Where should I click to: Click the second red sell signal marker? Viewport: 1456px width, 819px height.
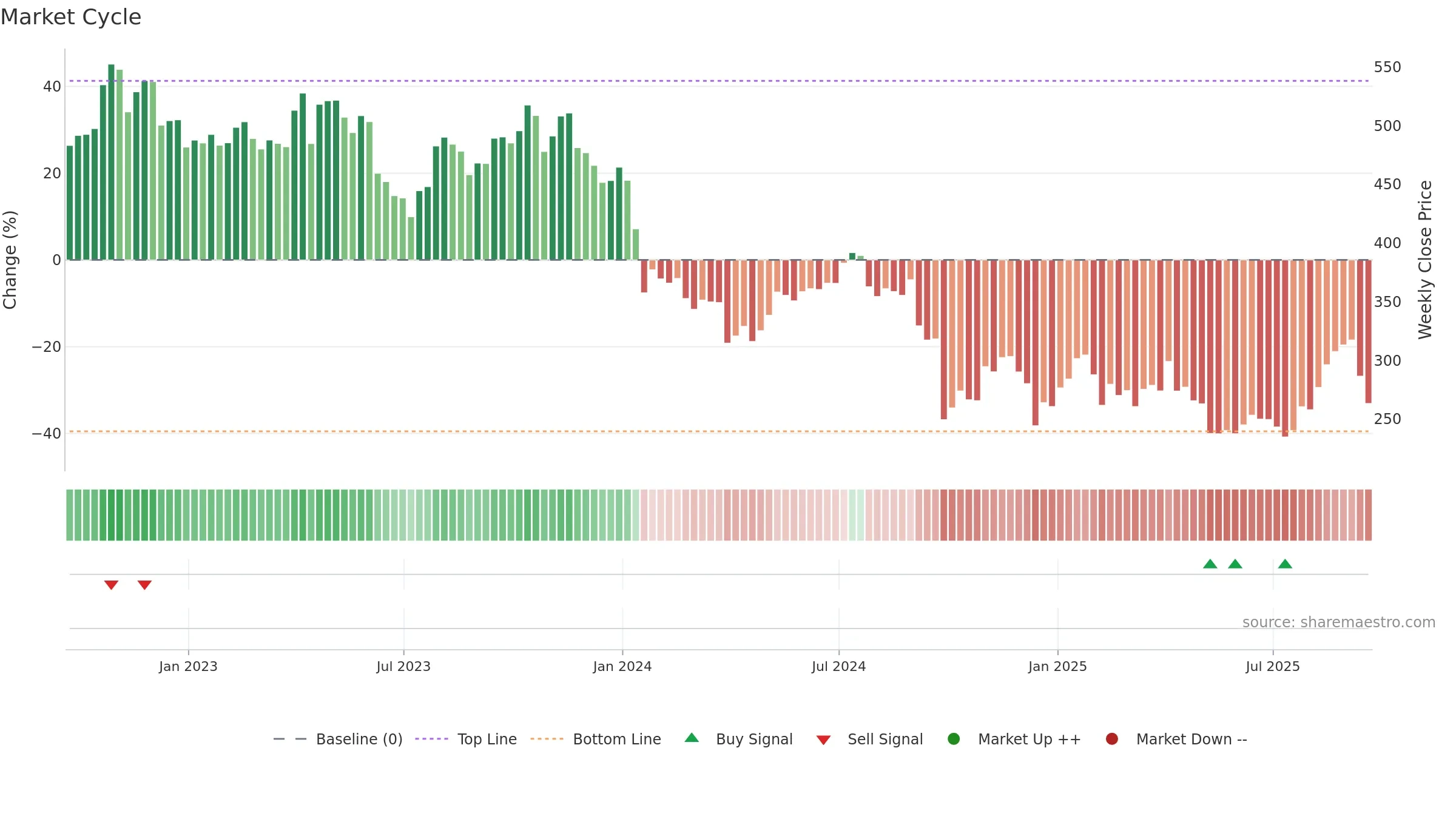tap(144, 585)
